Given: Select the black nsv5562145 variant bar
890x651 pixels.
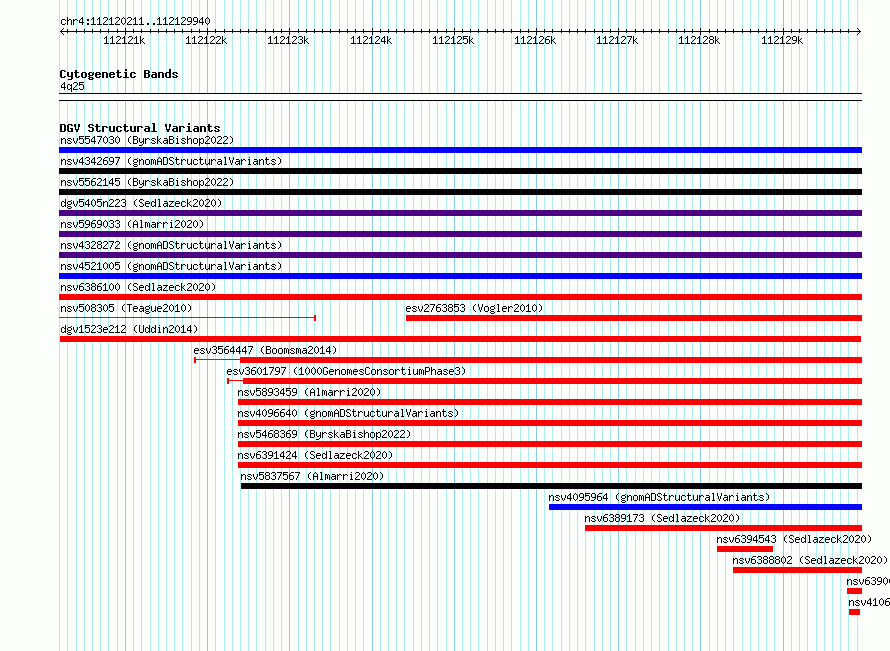Looking at the screenshot, I should pos(460,192).
